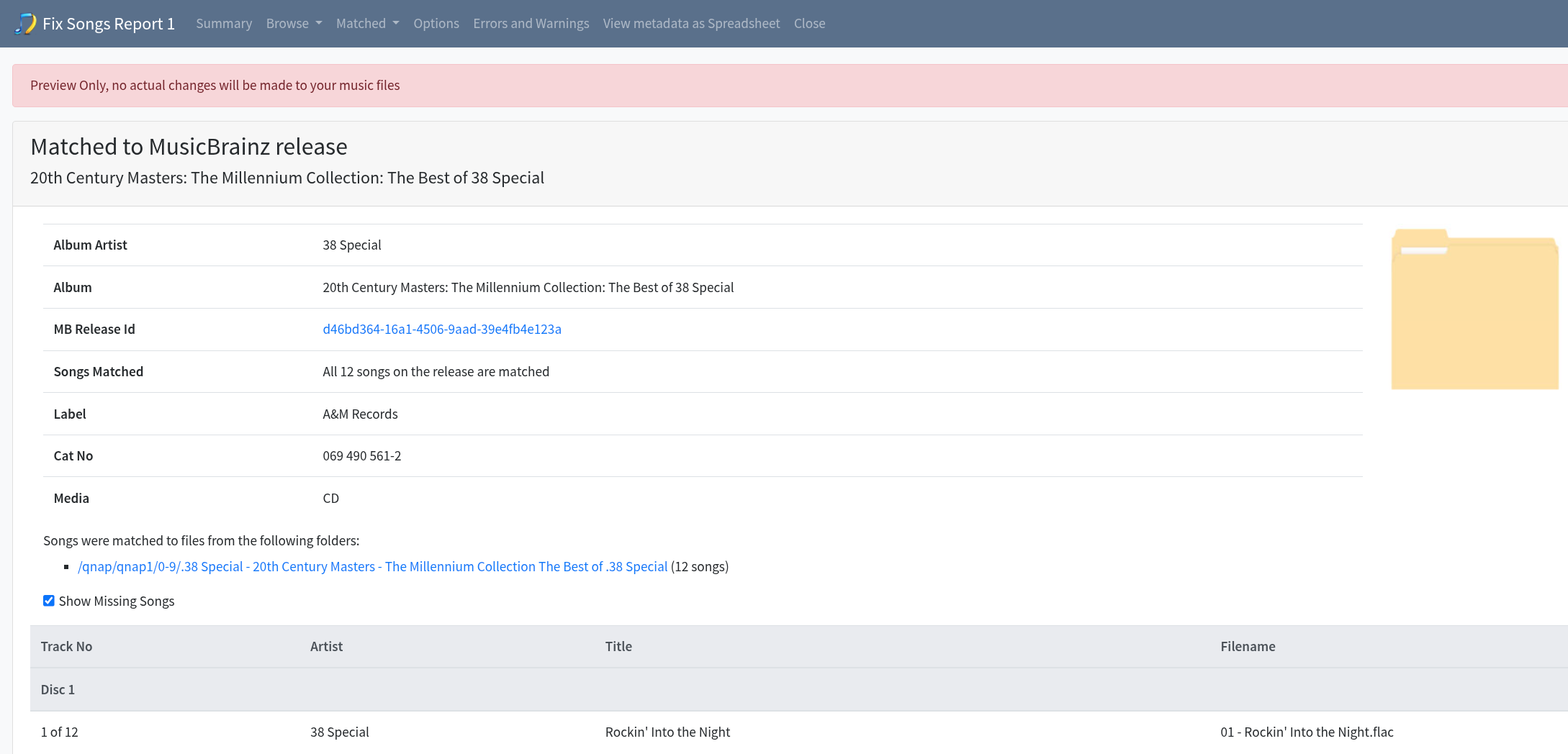The height and width of the screenshot is (754, 1568).
Task: Click the SongKong music note logo icon
Action: tap(25, 24)
